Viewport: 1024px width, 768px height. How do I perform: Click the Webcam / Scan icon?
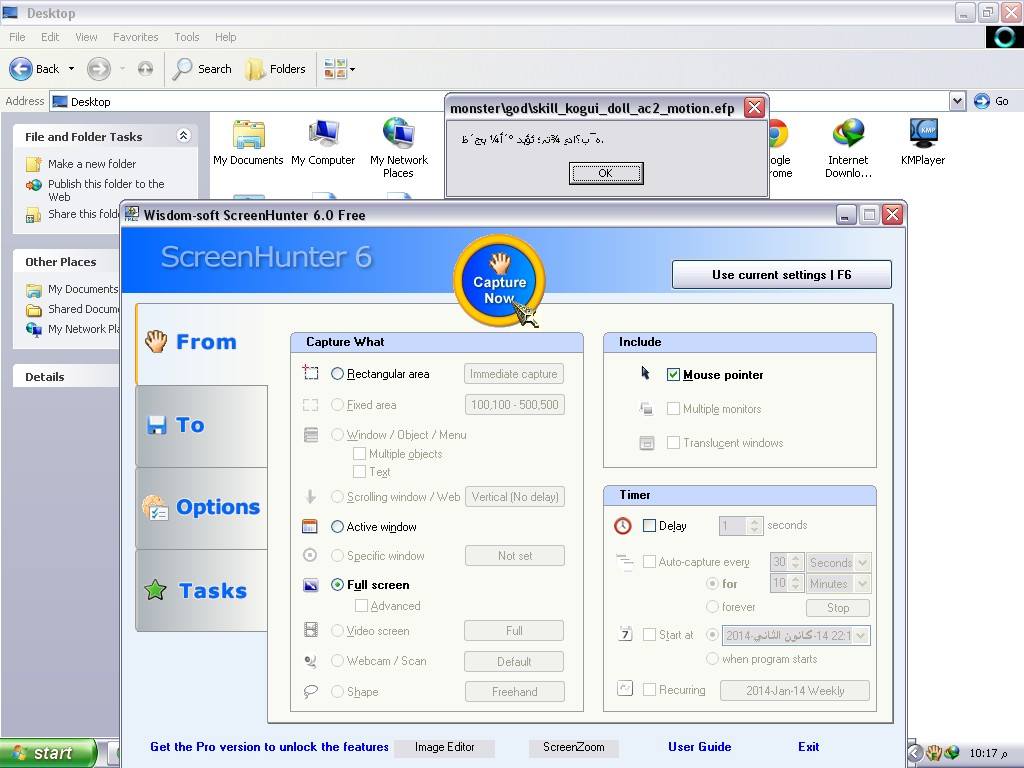[311, 662]
